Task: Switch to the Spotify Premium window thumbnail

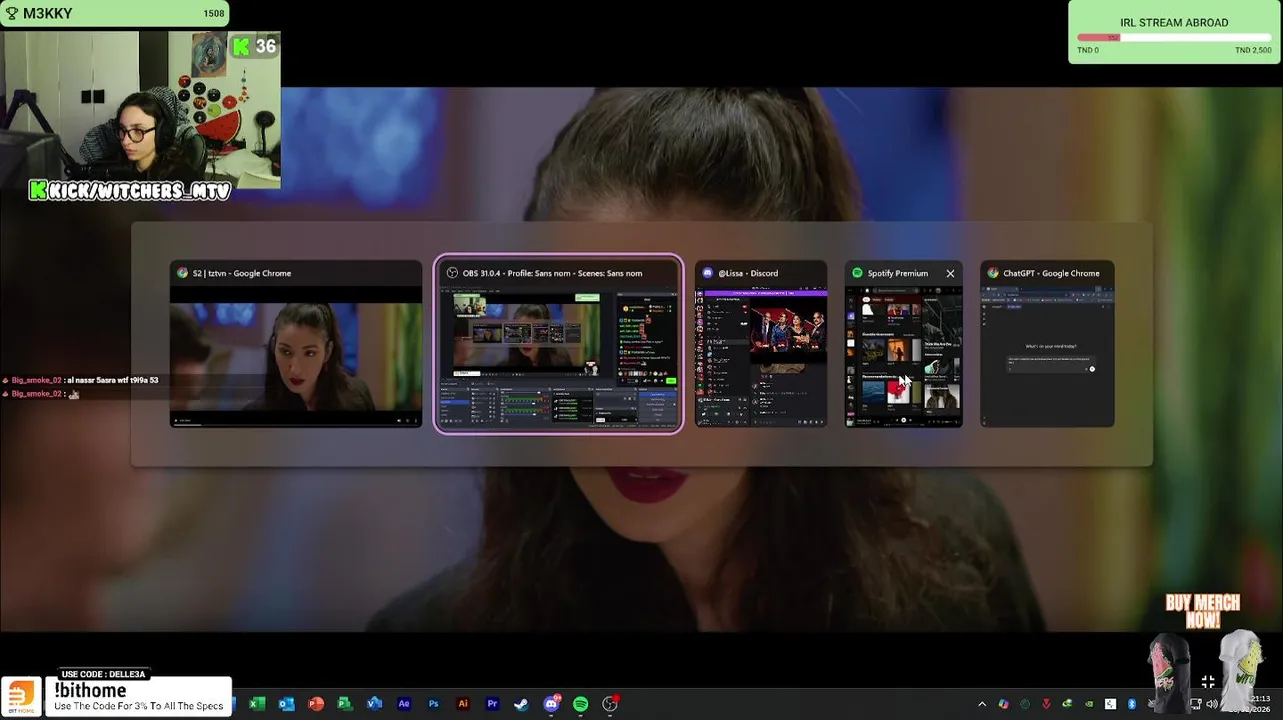Action: [x=904, y=344]
